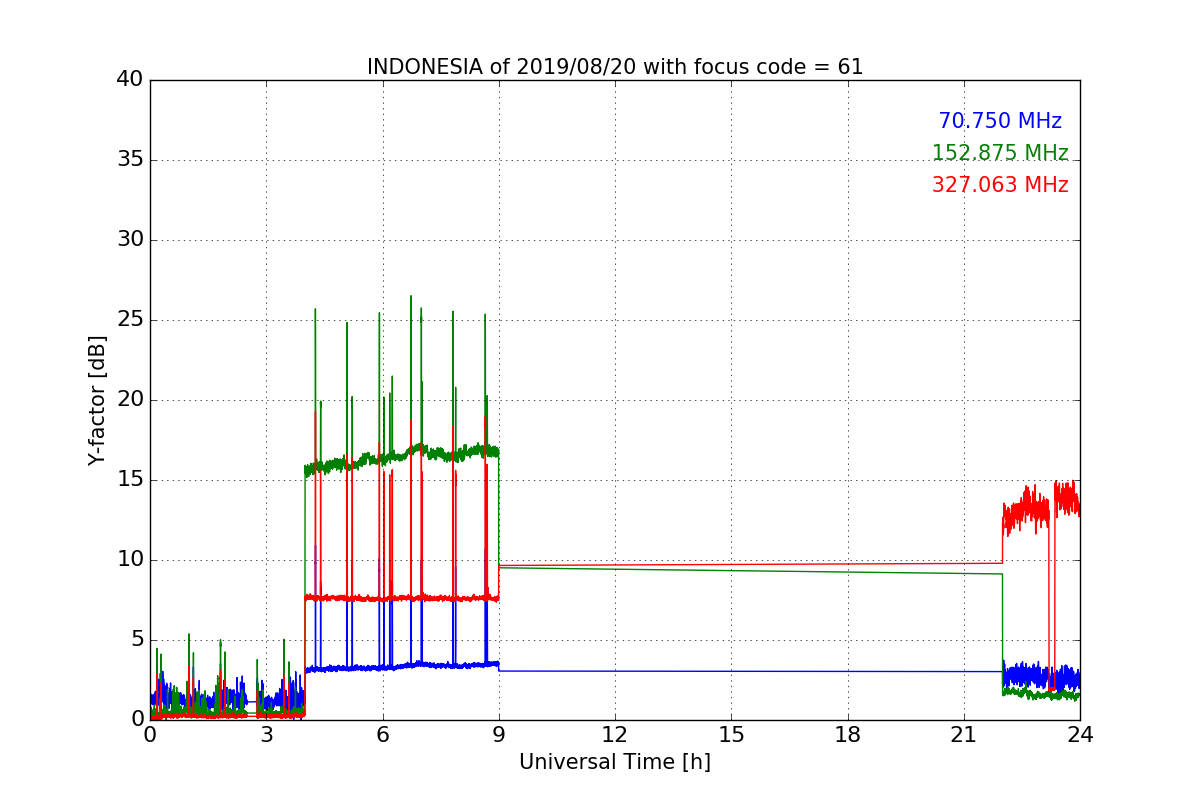Click y-axis tick label 35
The image size is (1200, 800).
click(x=130, y=160)
